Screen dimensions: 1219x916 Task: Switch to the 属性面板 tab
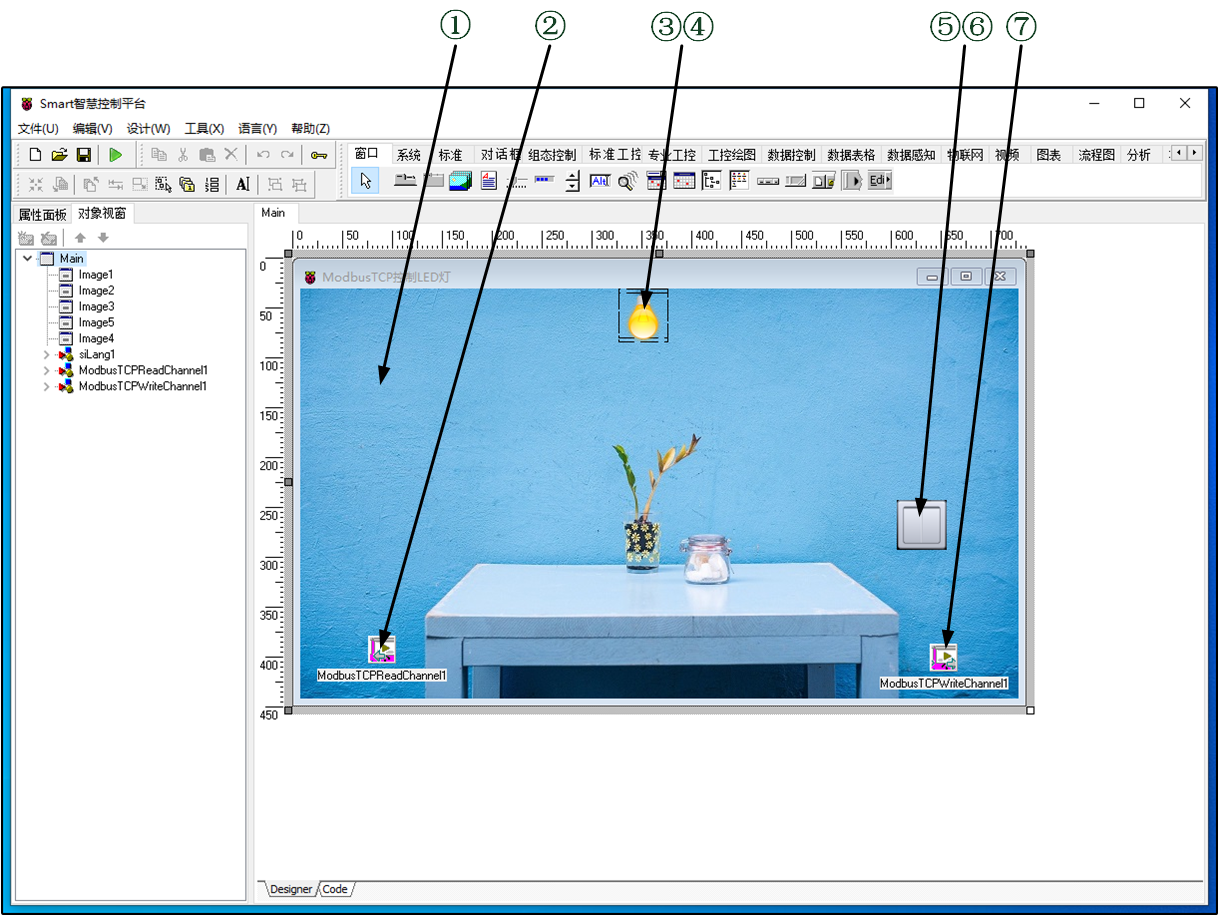tap(43, 214)
